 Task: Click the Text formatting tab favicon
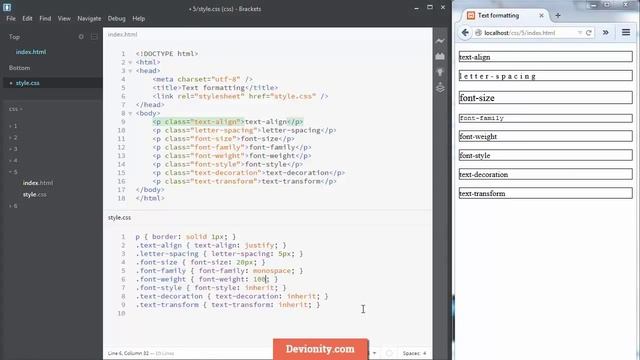click(x=471, y=16)
